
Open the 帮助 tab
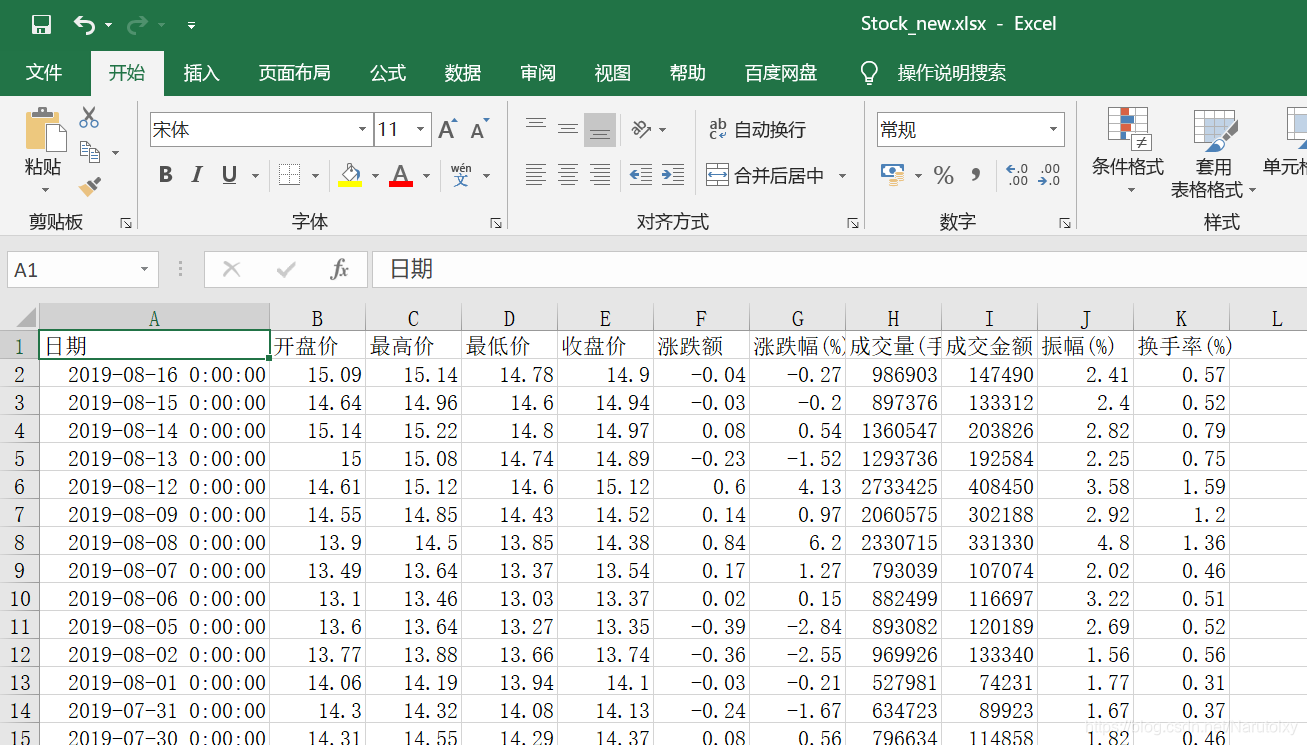point(688,73)
